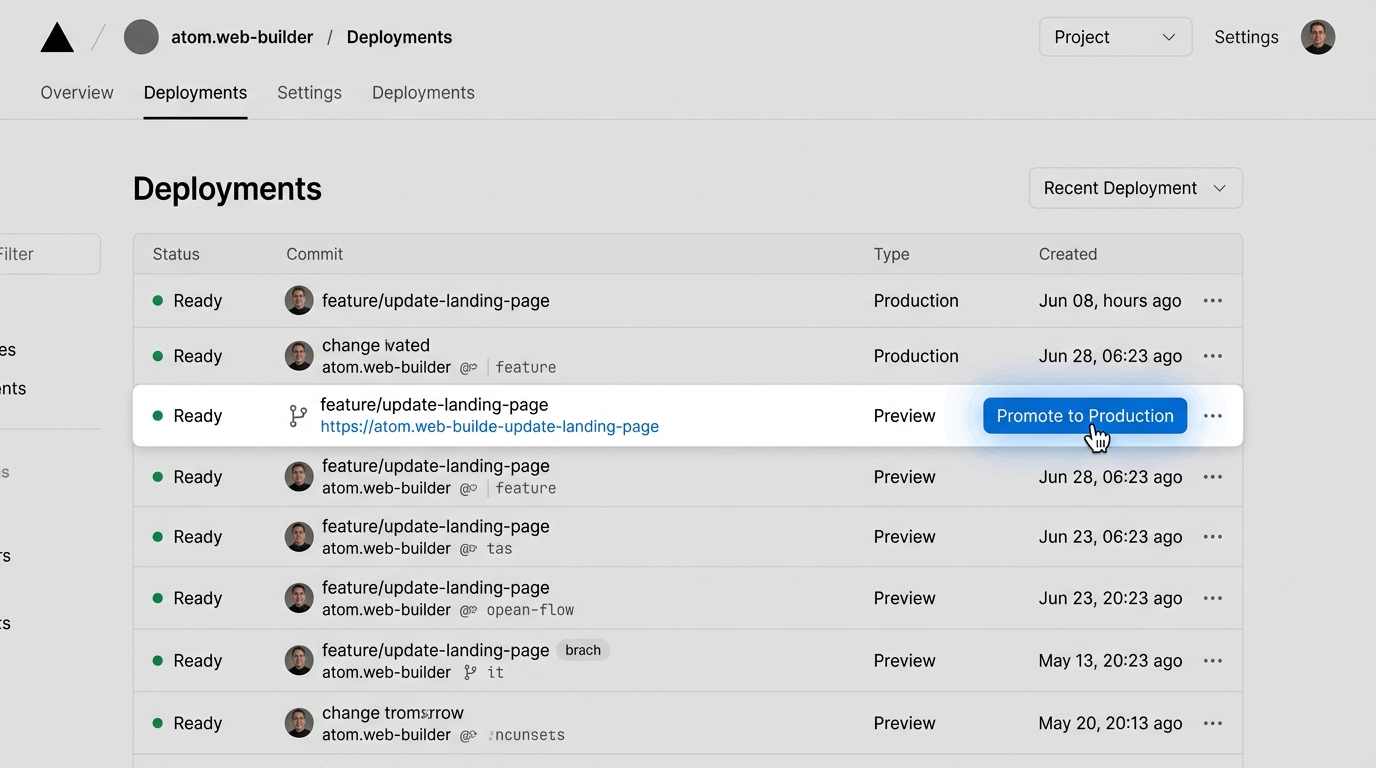Open the user profile avatar menu
Screen dimensions: 1376x768
click(1317, 37)
